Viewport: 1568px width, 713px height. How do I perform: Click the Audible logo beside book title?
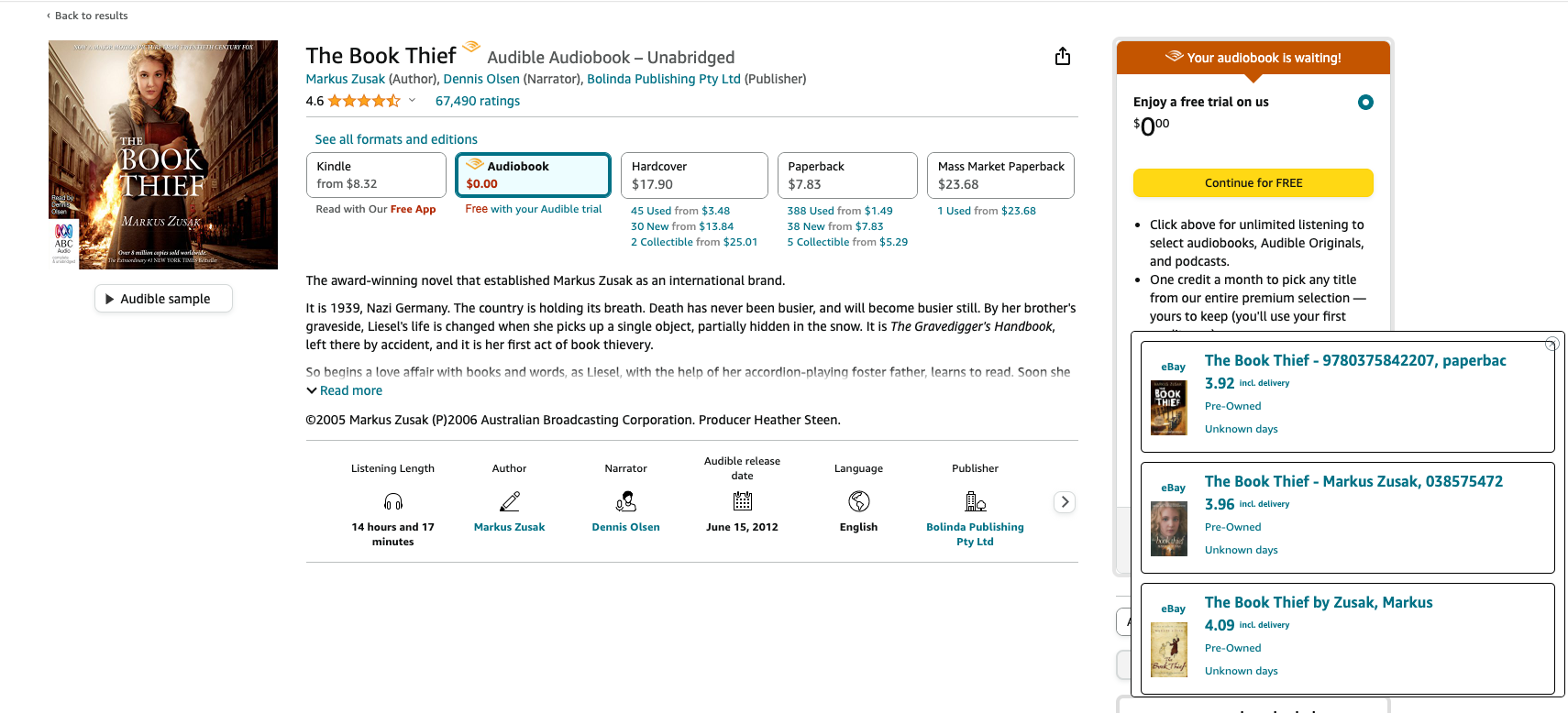[470, 47]
